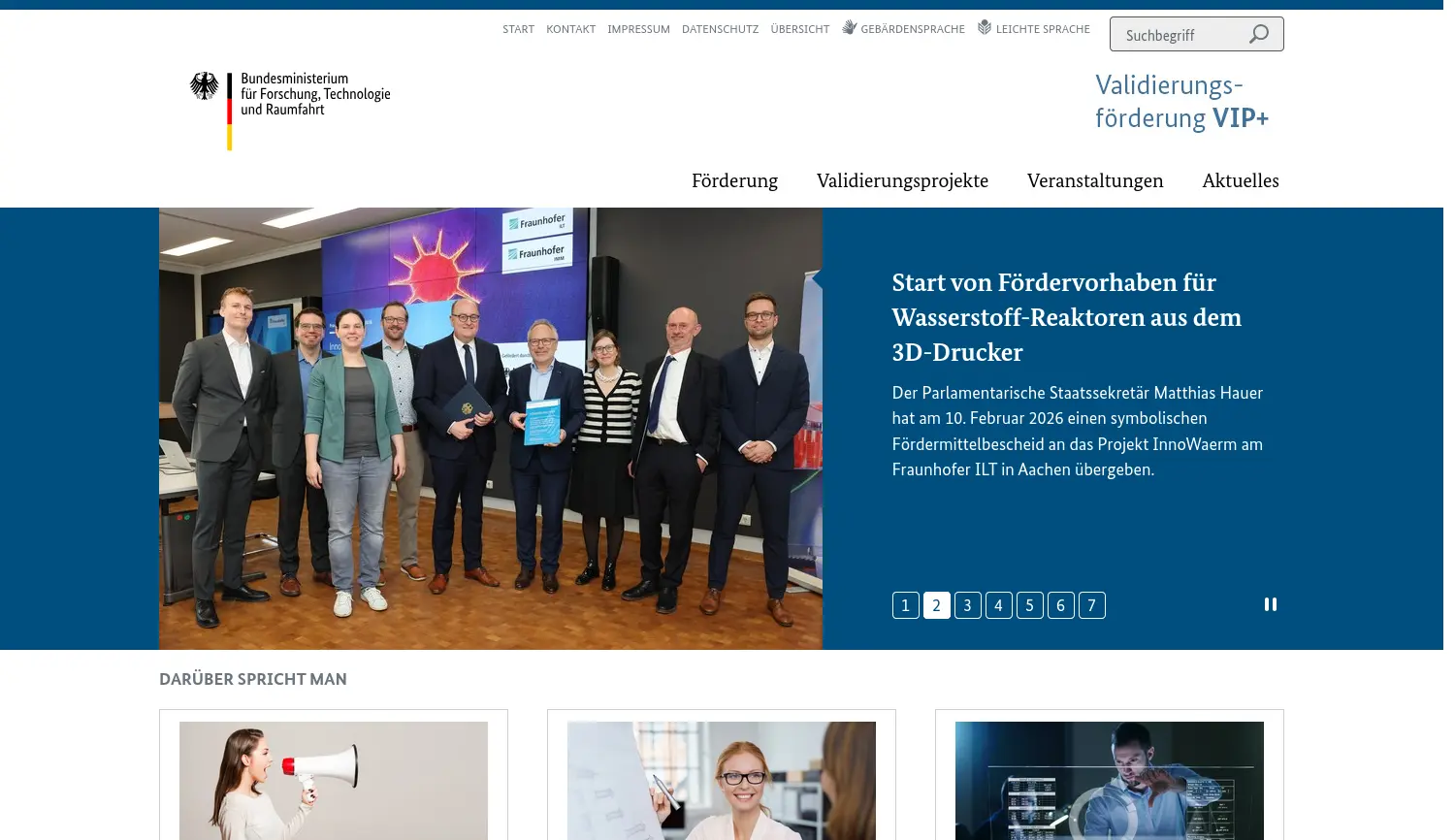This screenshot has height=840, width=1455.
Task: Show slide 4 in the slideshow
Action: pos(998,605)
